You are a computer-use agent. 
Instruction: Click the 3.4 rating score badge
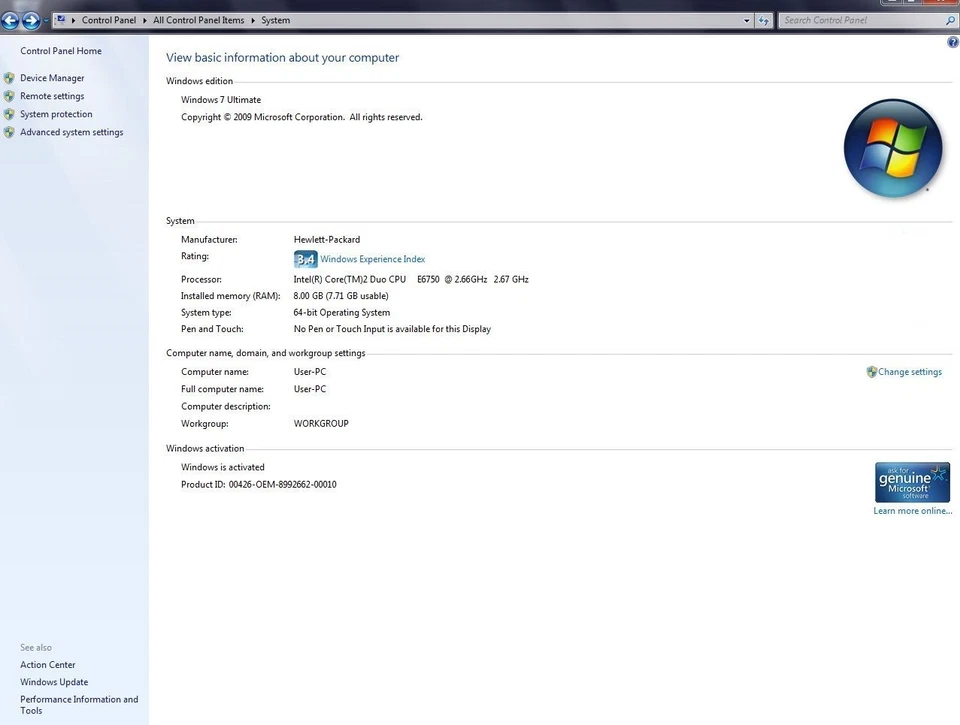coord(306,259)
